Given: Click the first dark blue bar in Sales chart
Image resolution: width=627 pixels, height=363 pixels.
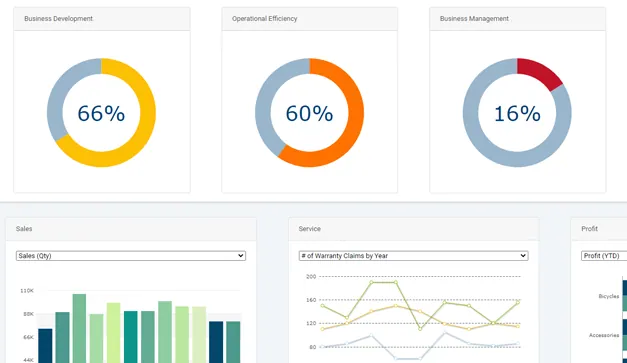Looking at the screenshot, I should 45,346.
